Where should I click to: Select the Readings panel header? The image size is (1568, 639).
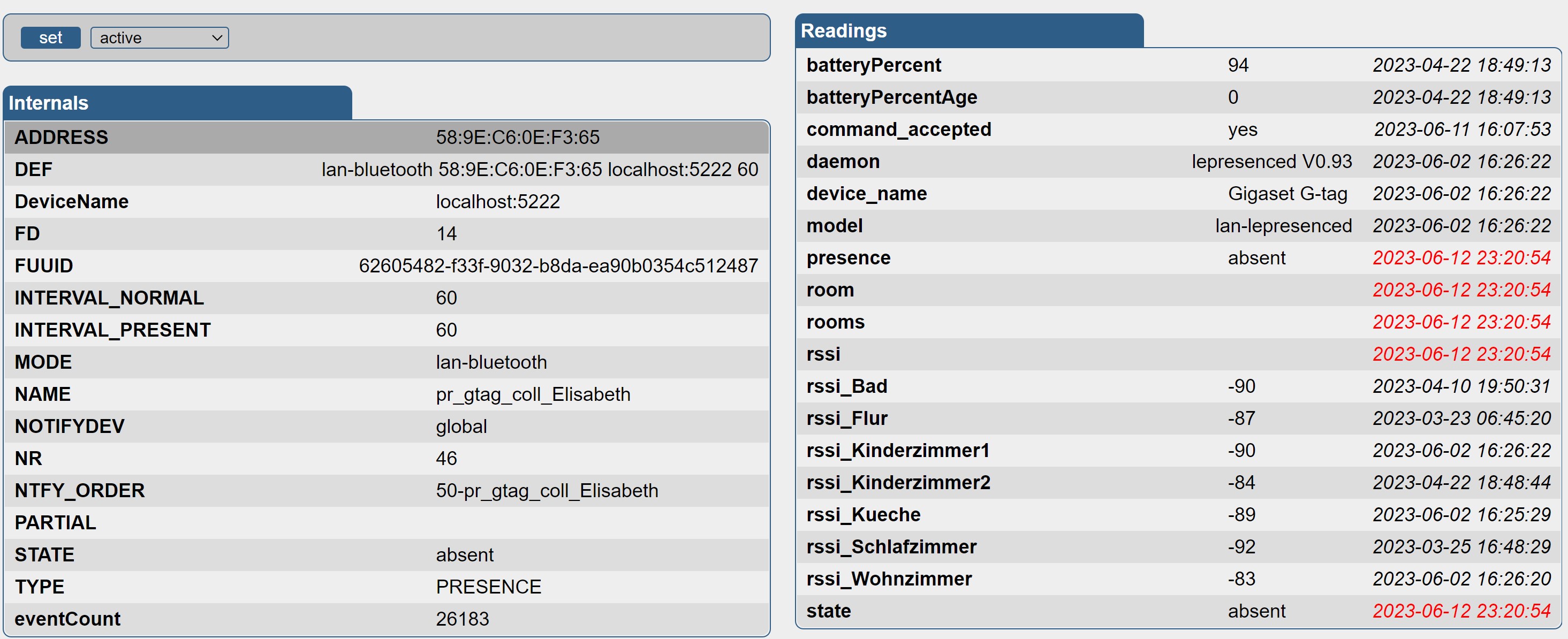coord(844,31)
